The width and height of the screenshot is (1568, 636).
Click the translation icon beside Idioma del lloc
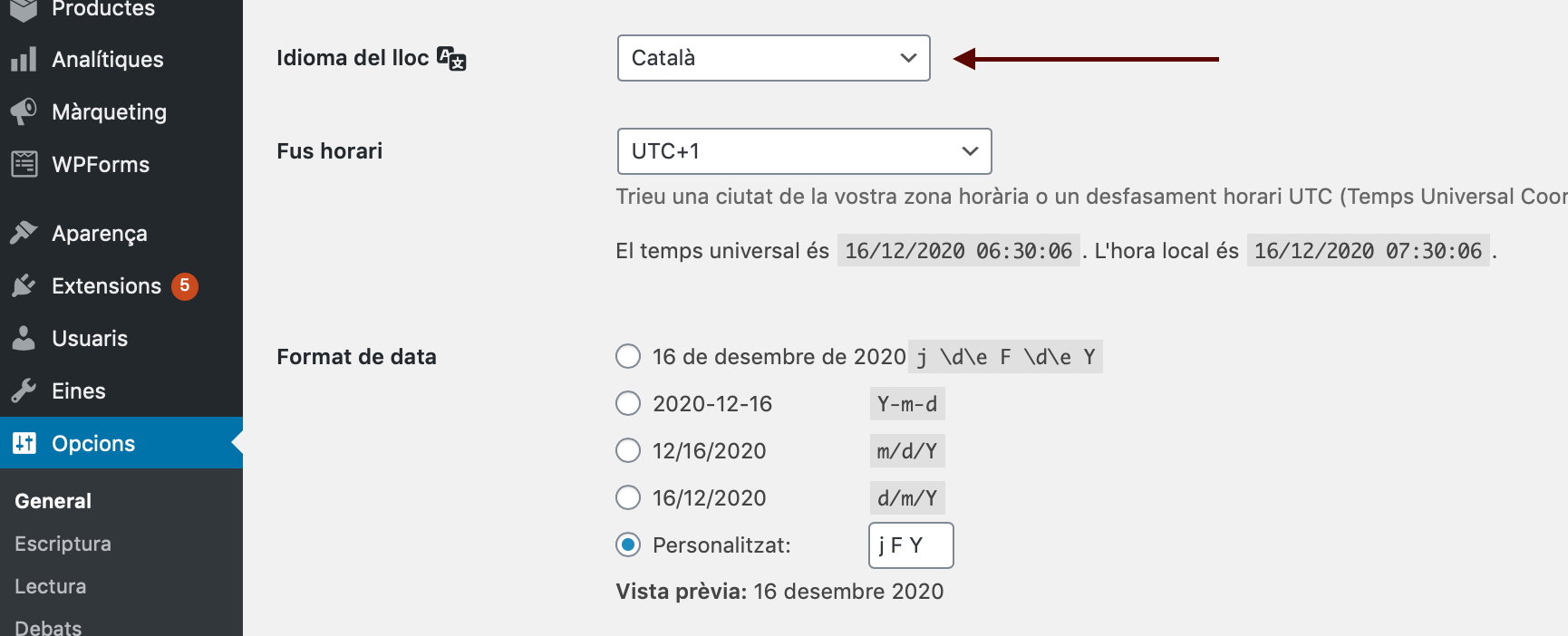[x=451, y=58]
